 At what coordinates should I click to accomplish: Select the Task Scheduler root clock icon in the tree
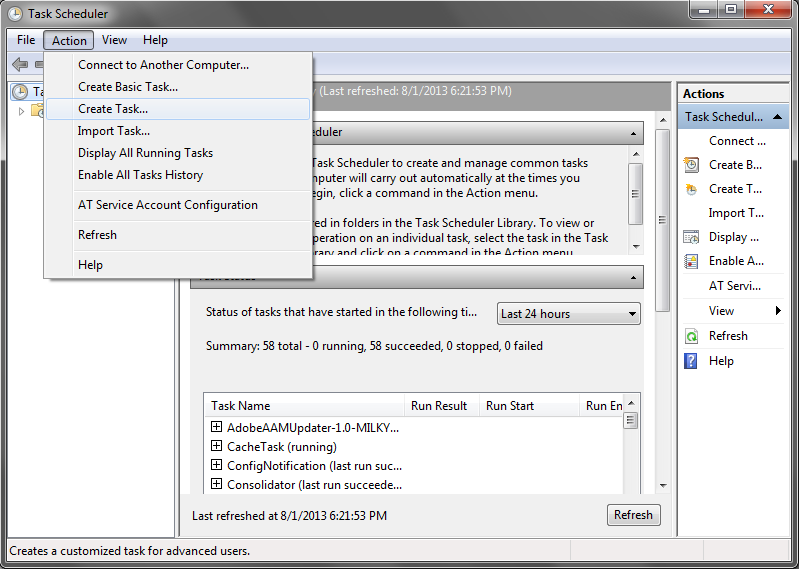(x=20, y=92)
